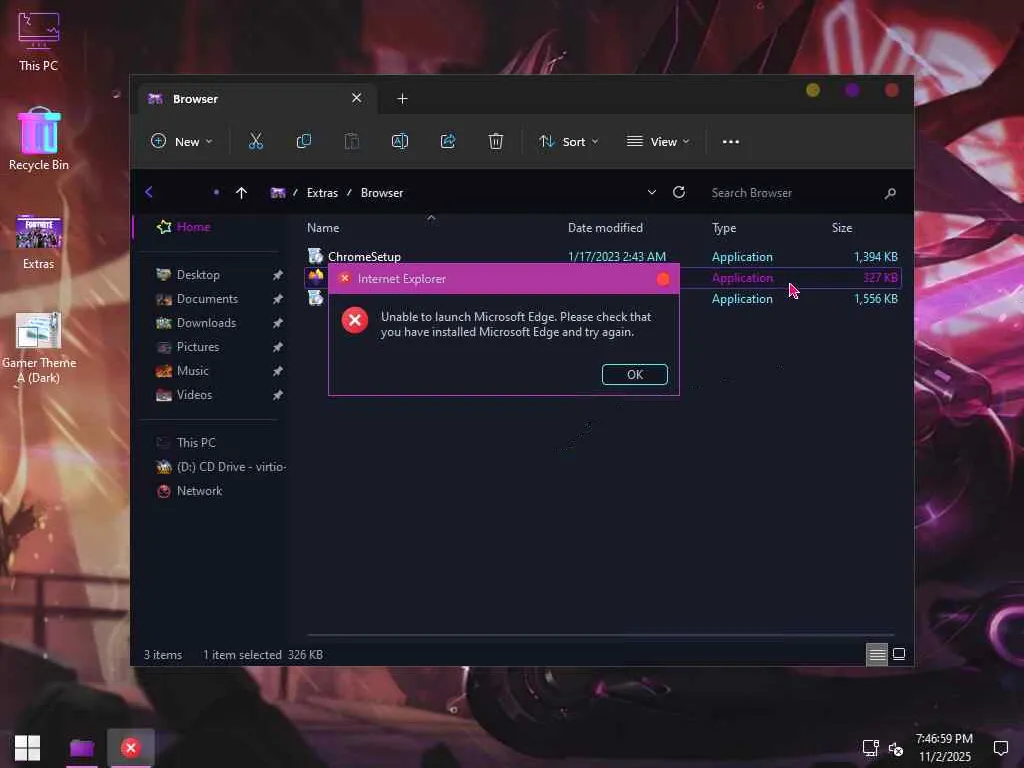Unpin Videos using its pin icon

[x=278, y=395]
